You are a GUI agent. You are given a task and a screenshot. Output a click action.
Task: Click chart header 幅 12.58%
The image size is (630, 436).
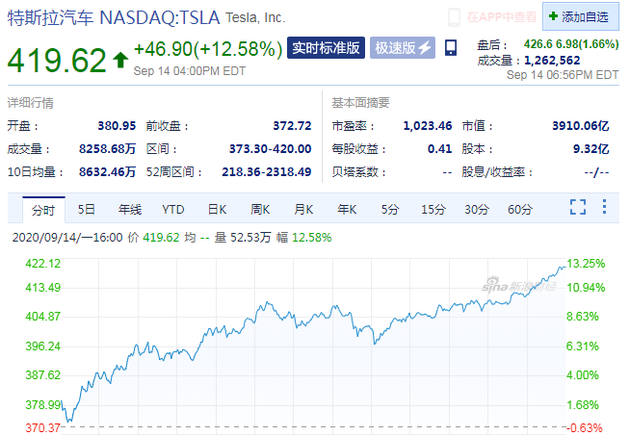coord(304,237)
